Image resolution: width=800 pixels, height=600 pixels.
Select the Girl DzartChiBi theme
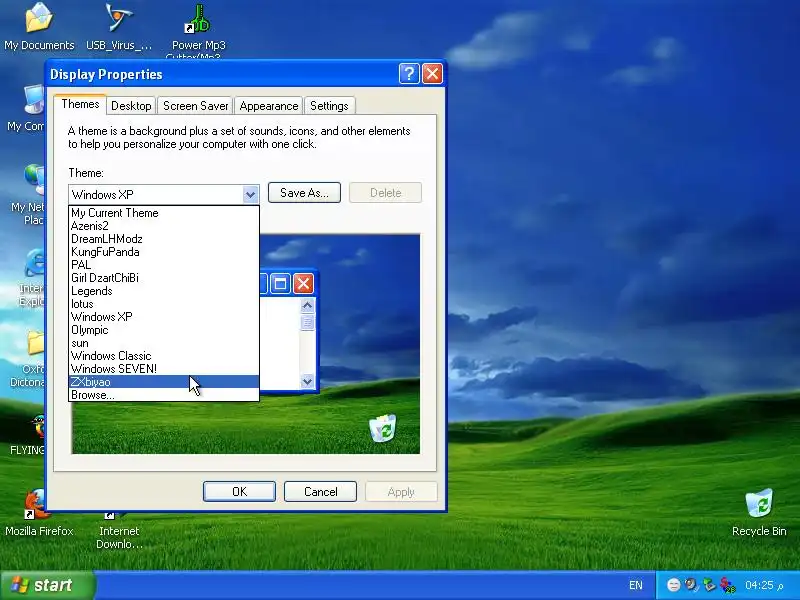coord(164,278)
